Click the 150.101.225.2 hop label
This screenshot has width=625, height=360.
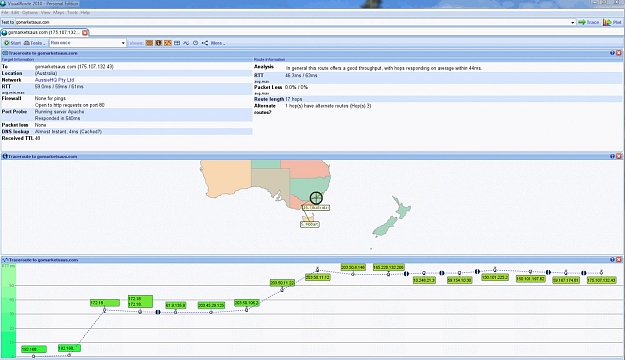click(x=495, y=277)
